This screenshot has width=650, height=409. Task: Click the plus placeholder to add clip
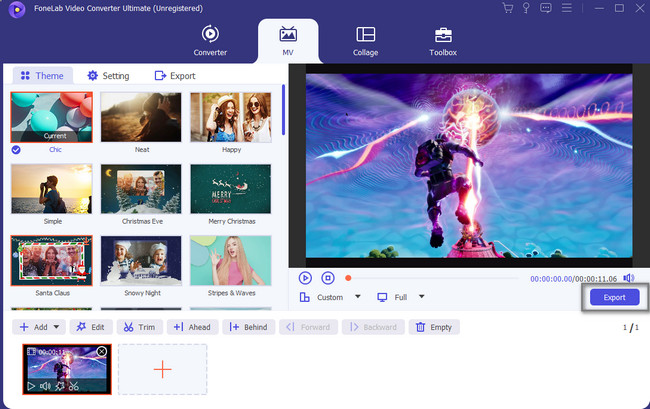(162, 369)
